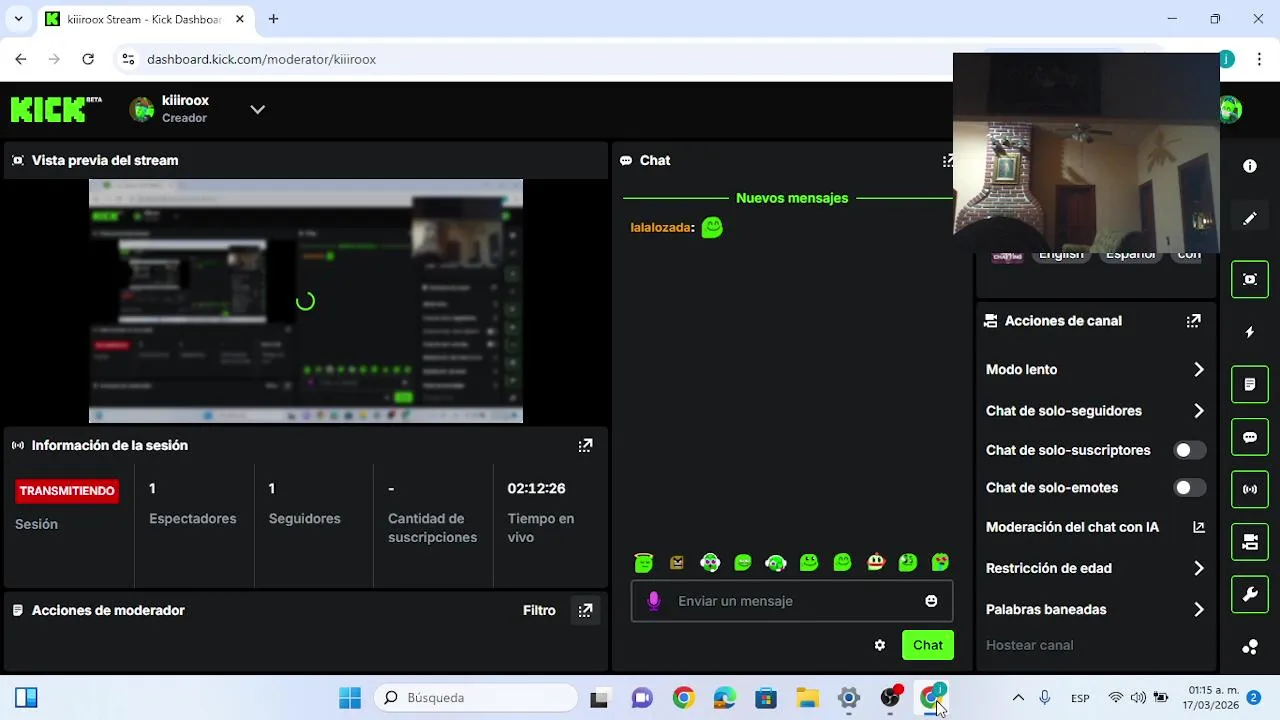Click the Espectadores label

pyautogui.click(x=193, y=519)
